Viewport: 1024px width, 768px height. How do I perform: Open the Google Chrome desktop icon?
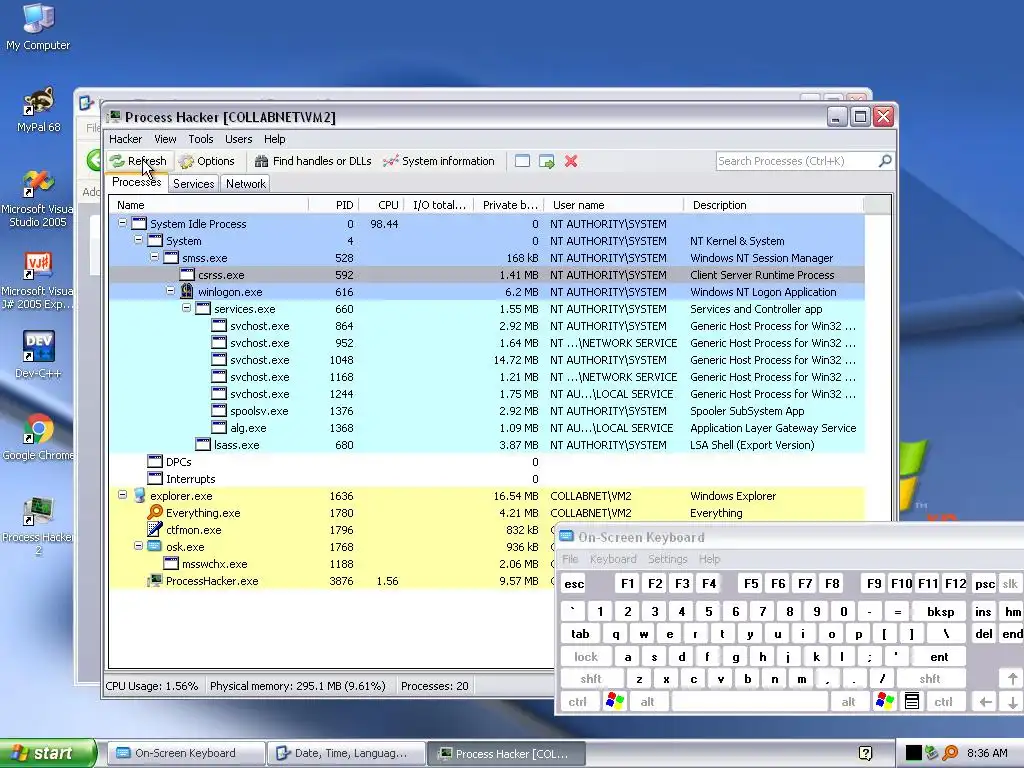(37, 436)
